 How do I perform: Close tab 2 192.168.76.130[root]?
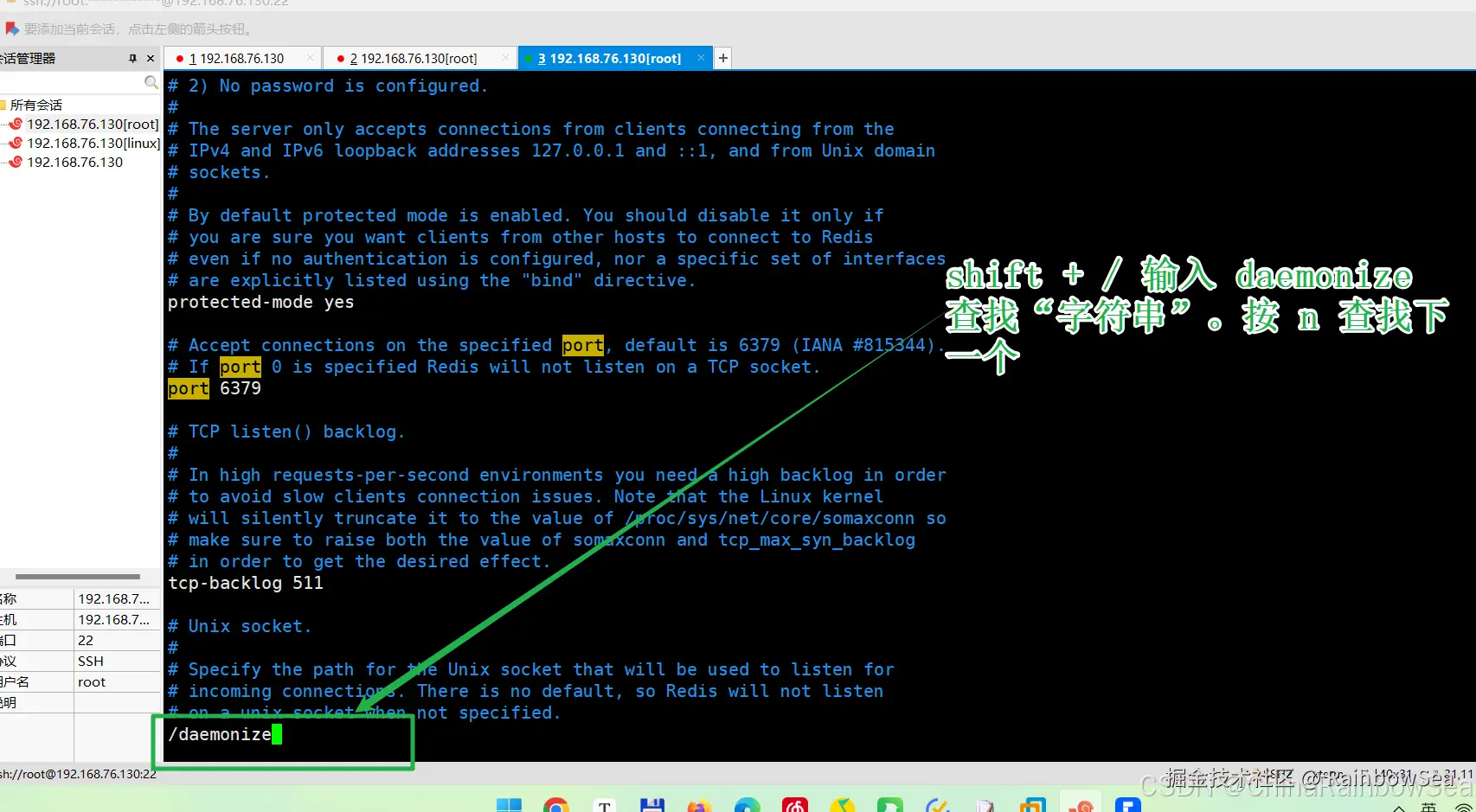click(505, 58)
